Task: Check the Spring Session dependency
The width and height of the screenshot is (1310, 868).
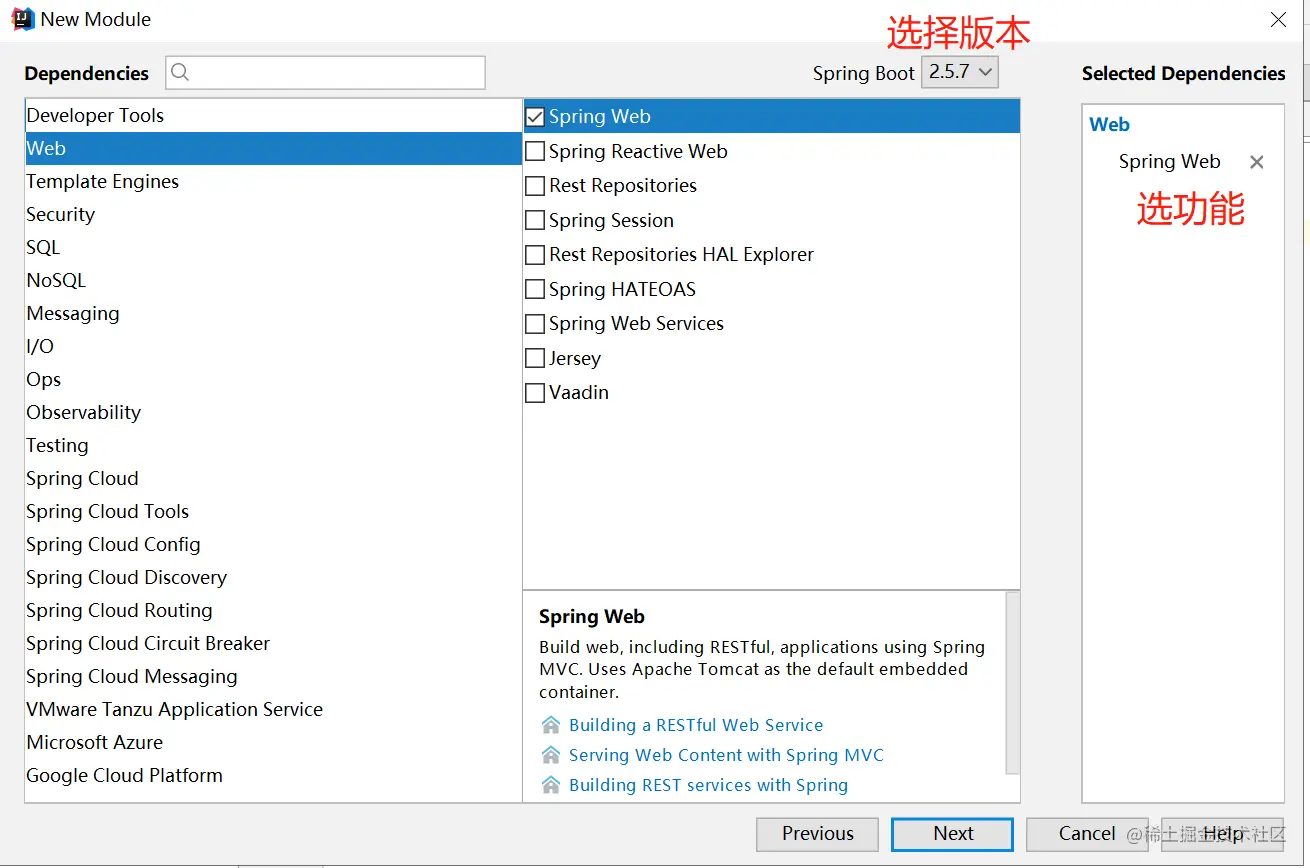Action: 535,220
